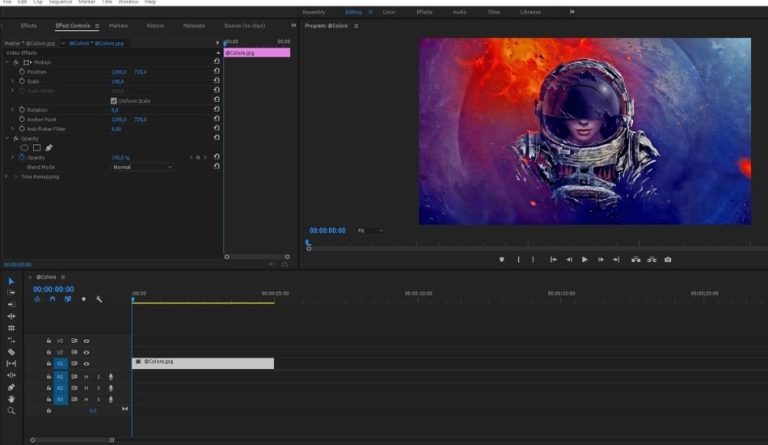Hide video track V1 with eye icon
This screenshot has height=445, width=768.
pyautogui.click(x=86, y=364)
